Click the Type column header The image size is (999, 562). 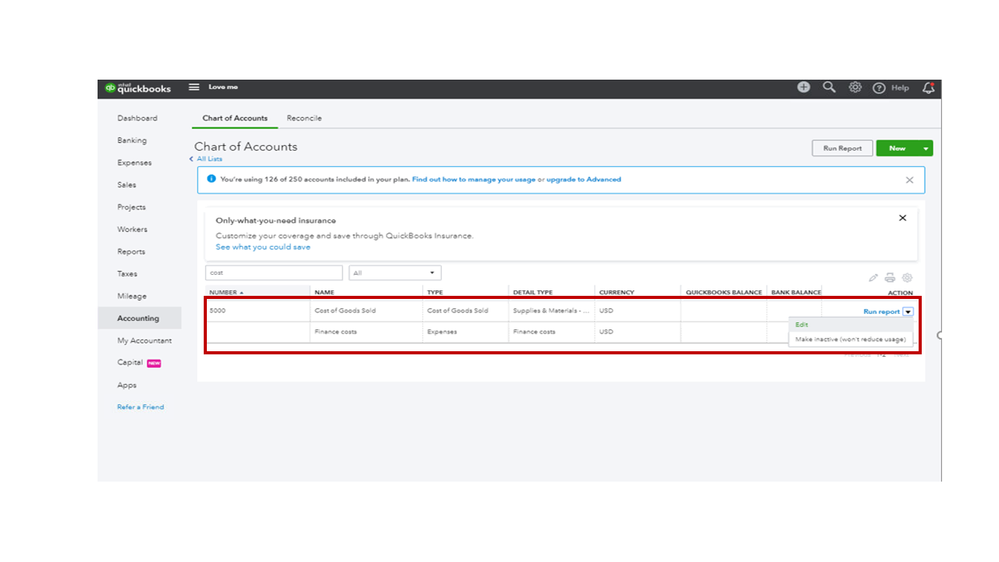435,292
